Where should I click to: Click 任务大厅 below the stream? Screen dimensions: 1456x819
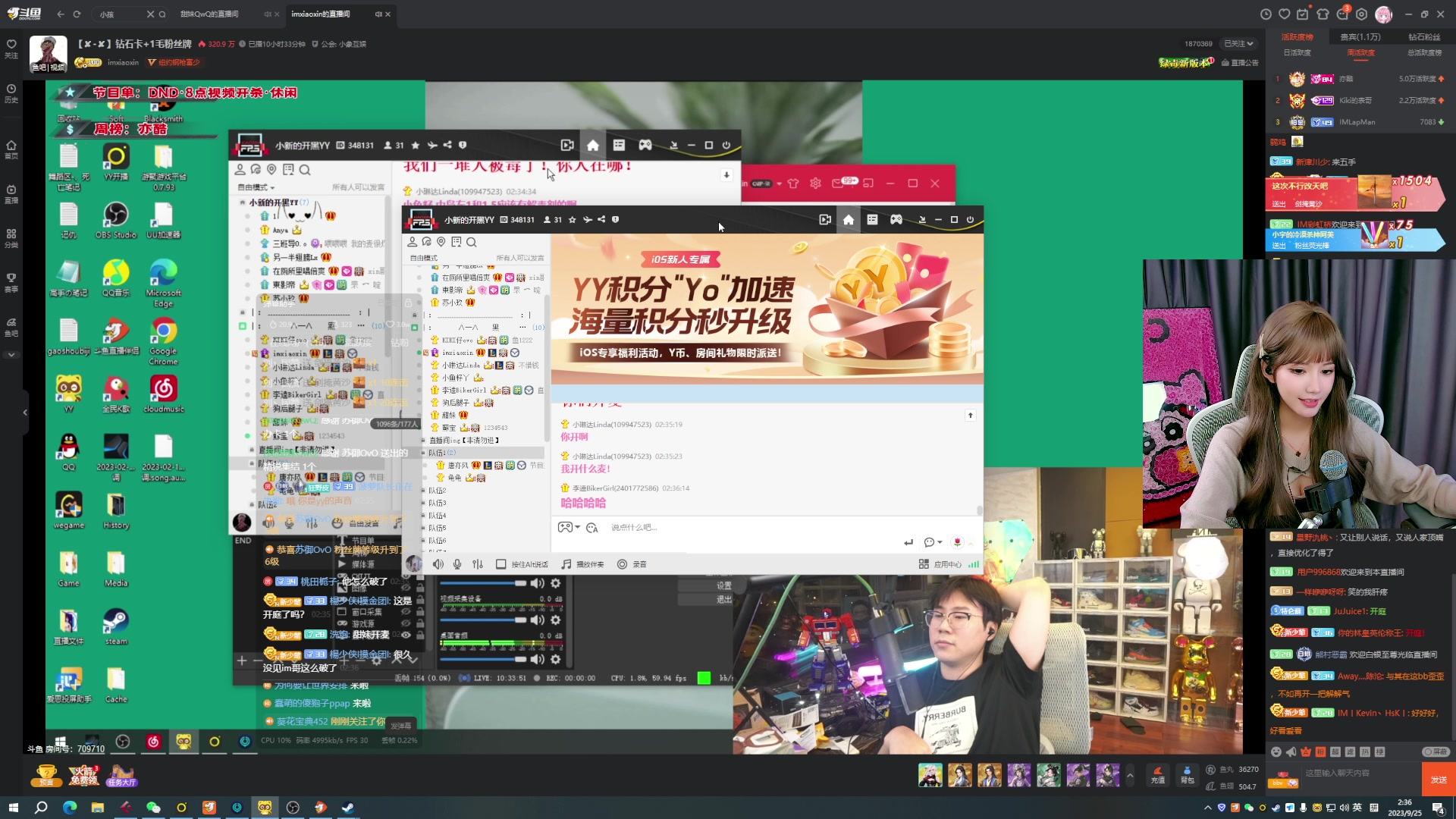[121, 776]
